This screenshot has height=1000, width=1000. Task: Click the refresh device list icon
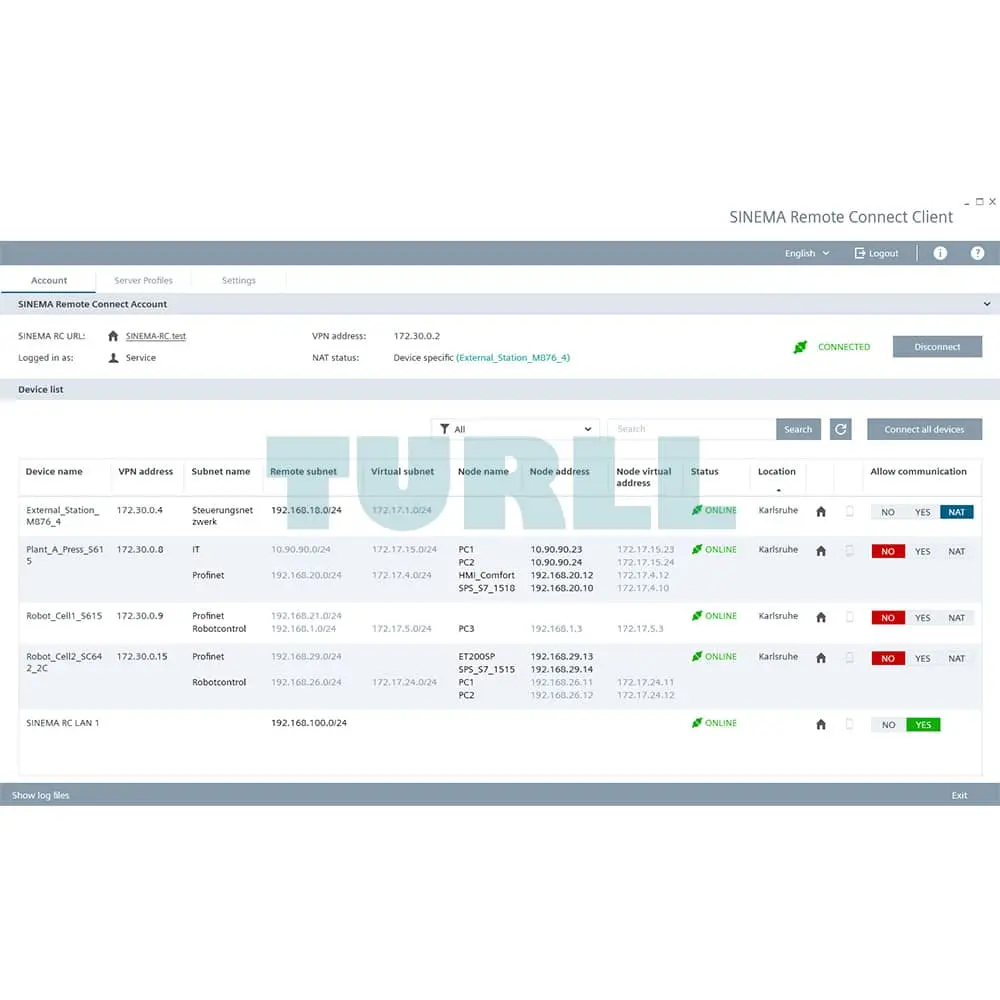click(841, 429)
